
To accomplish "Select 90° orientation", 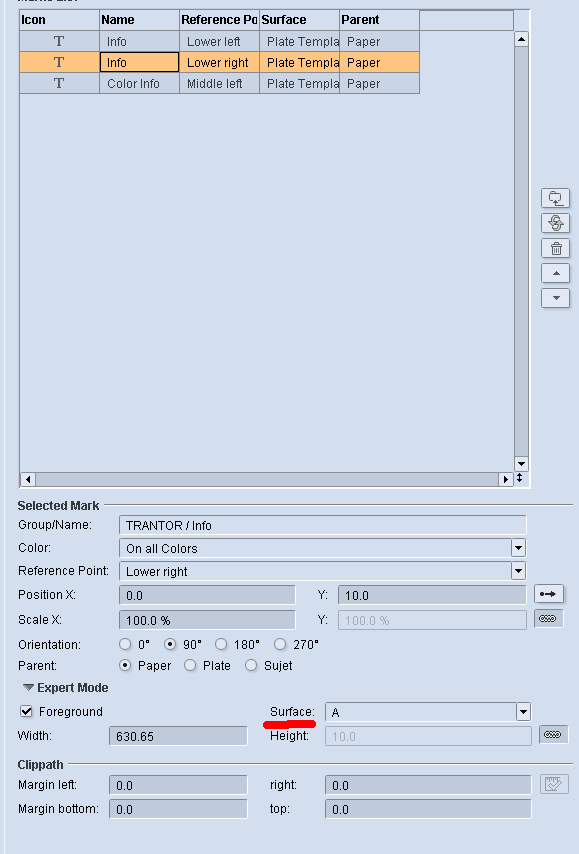I will tap(170, 644).
